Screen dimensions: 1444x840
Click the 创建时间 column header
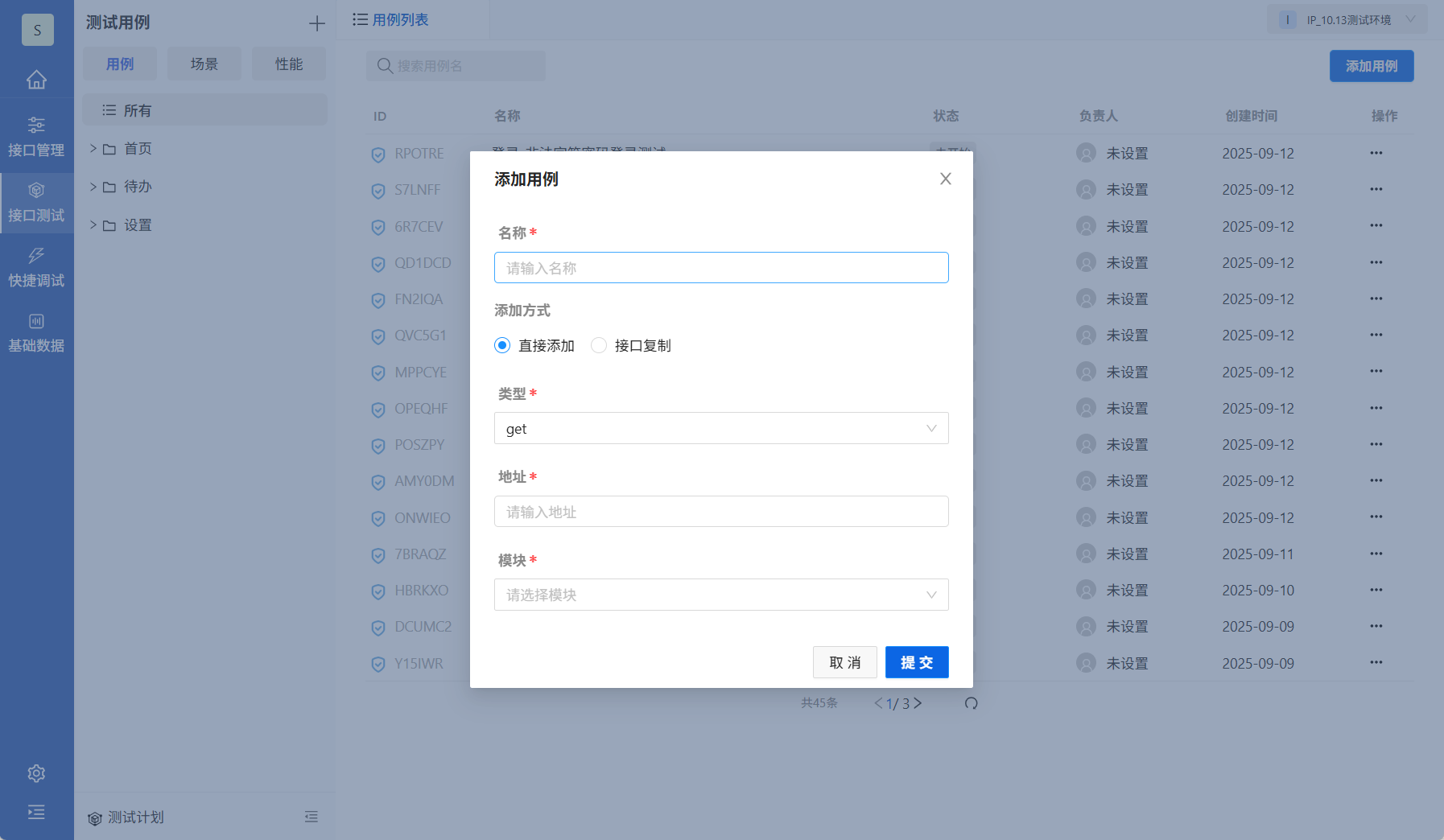pos(1252,116)
